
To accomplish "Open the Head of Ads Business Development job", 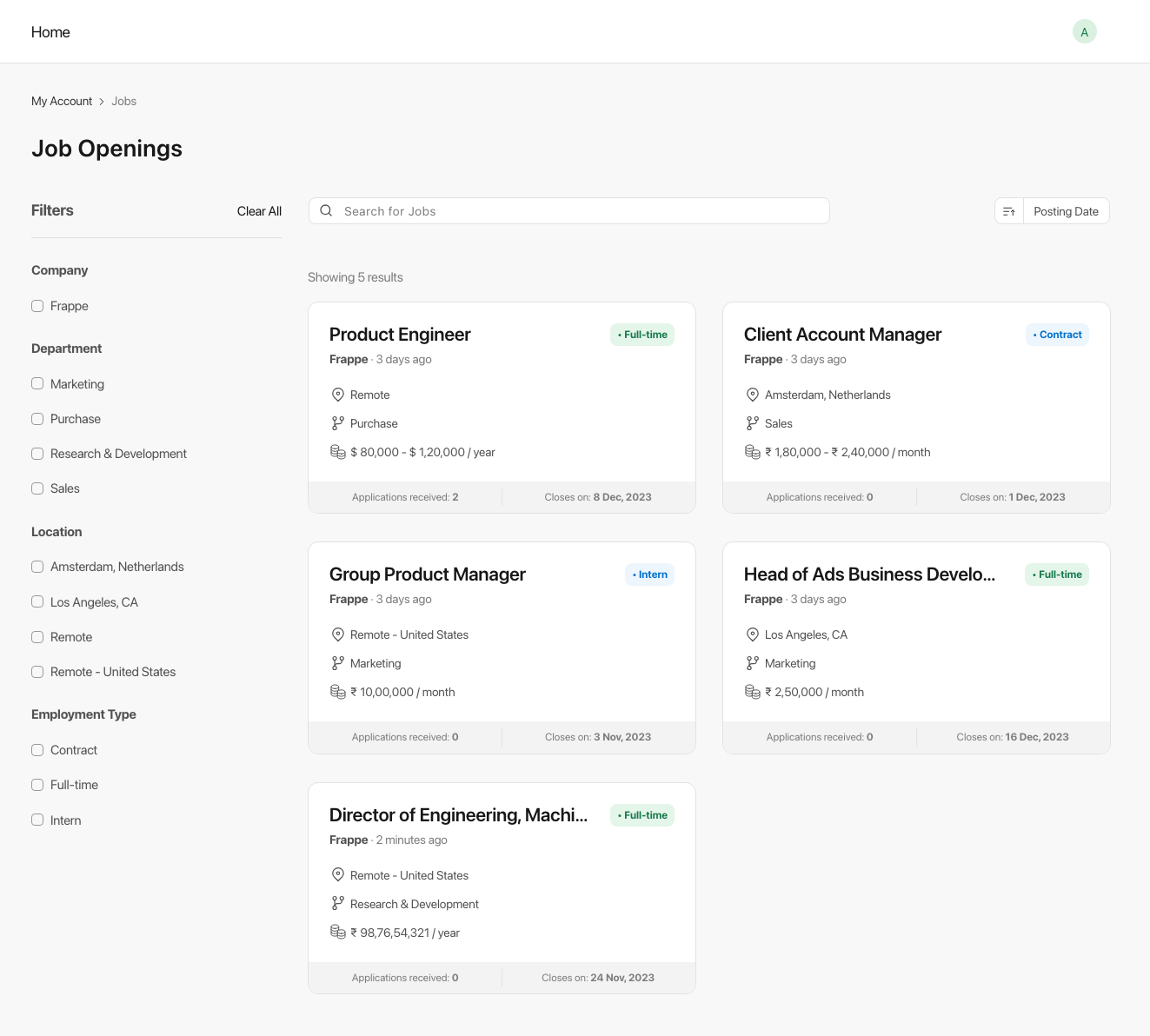I will tap(869, 574).
